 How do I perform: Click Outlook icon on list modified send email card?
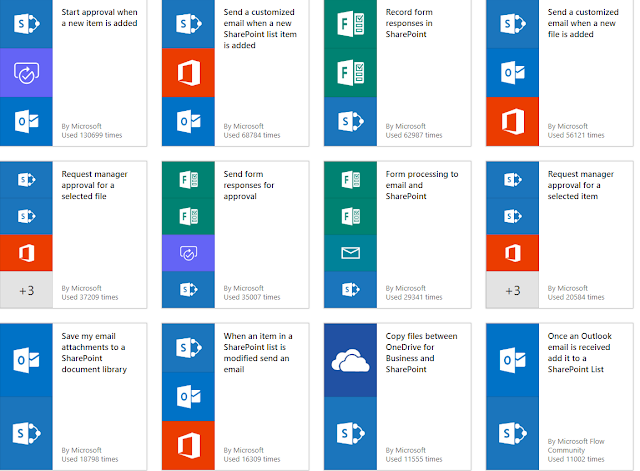click(x=188, y=396)
